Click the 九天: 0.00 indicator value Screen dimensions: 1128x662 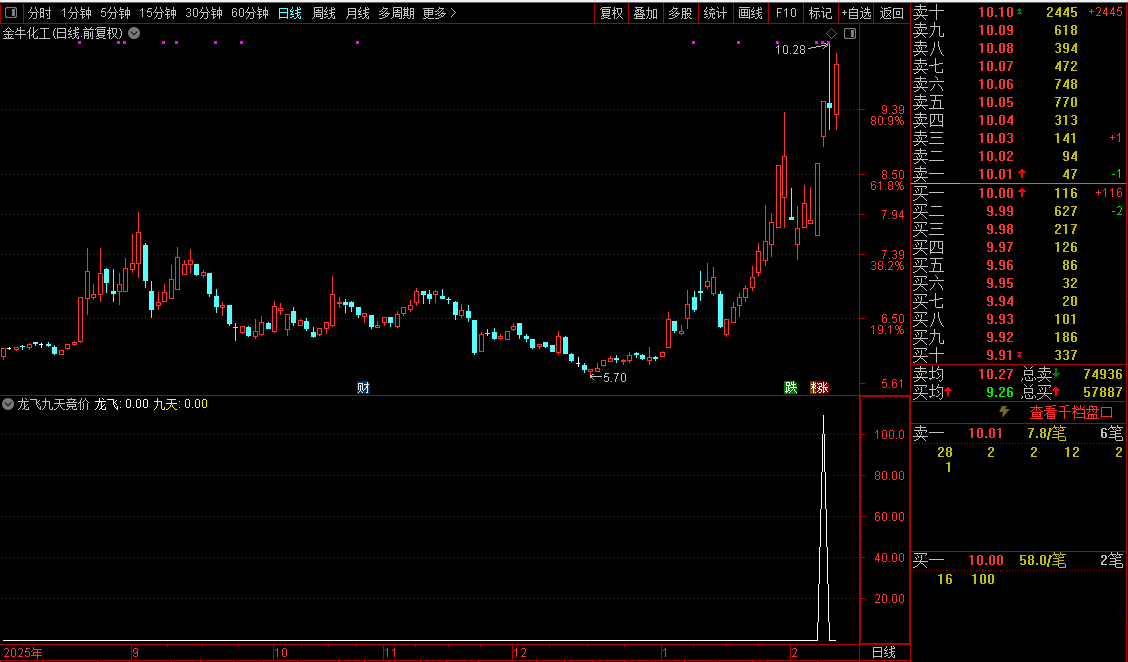181,404
